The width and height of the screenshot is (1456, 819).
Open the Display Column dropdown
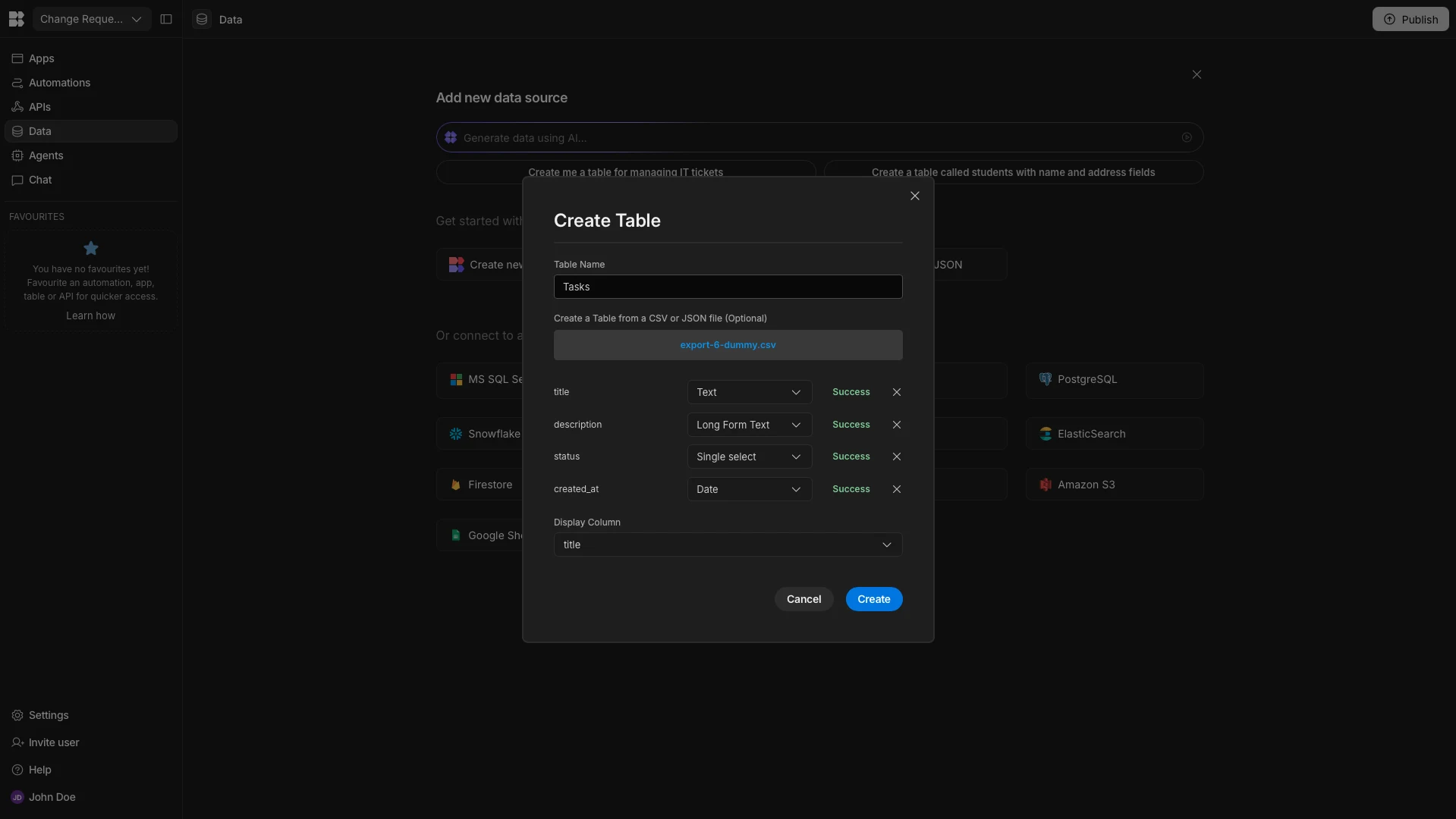click(728, 544)
